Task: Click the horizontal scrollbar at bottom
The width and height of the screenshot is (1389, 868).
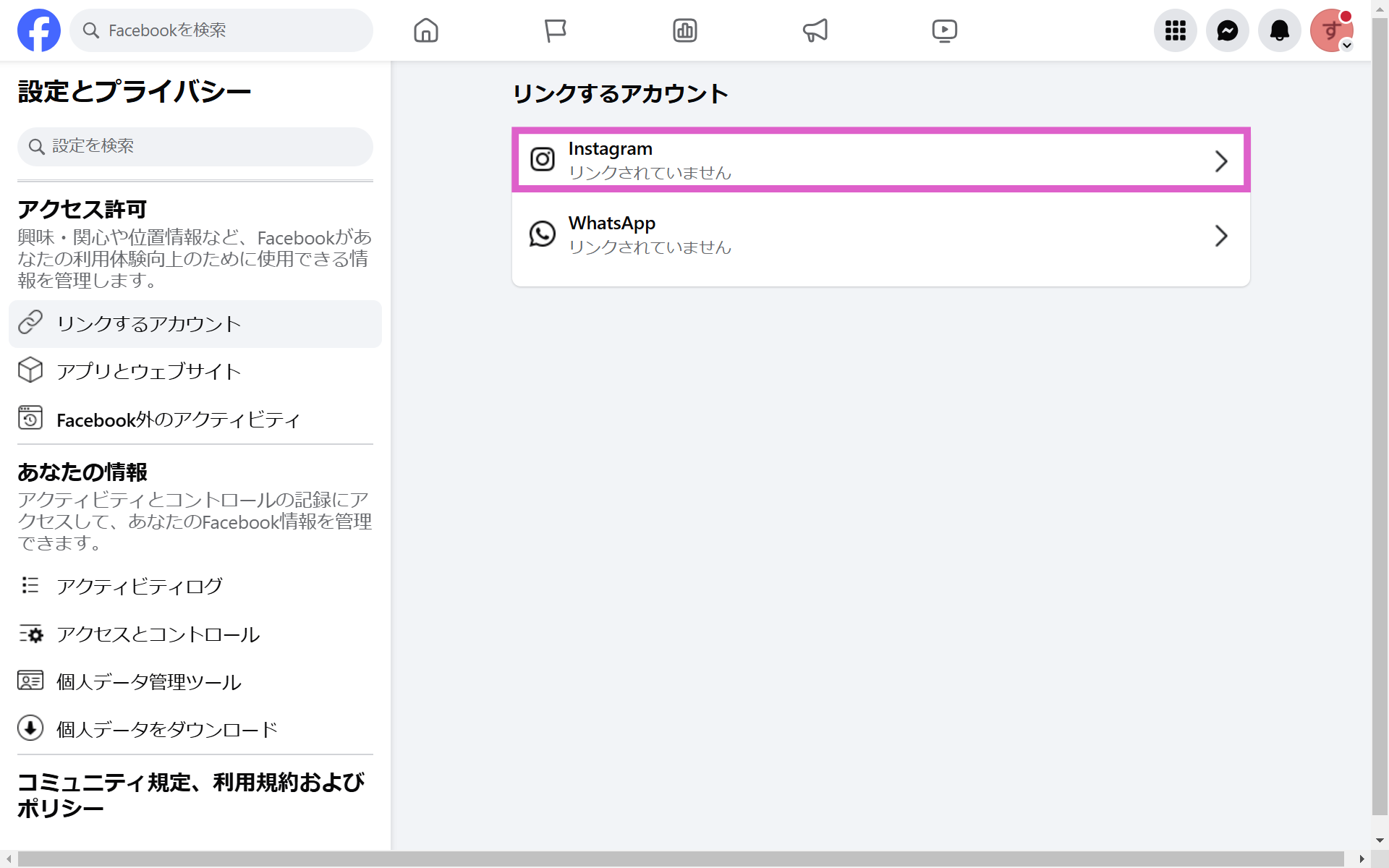Action: coord(680,859)
